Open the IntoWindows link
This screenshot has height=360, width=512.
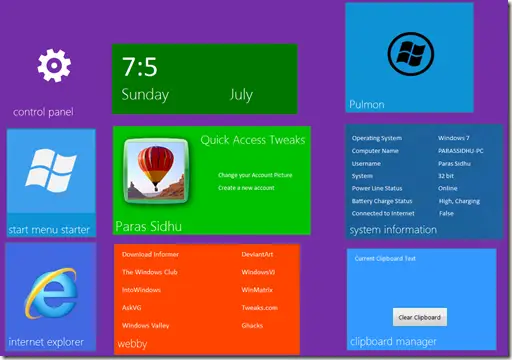141,290
